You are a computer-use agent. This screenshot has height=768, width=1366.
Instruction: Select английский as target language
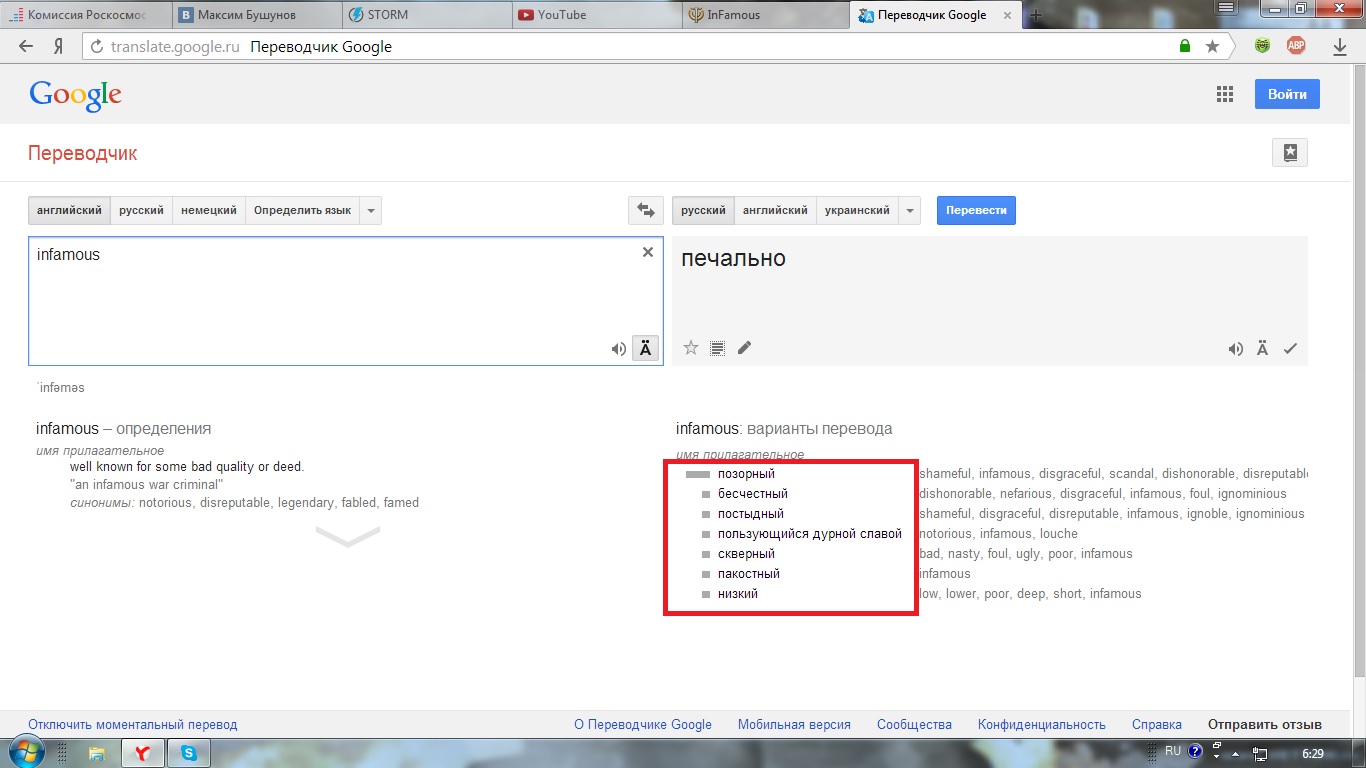[775, 211]
